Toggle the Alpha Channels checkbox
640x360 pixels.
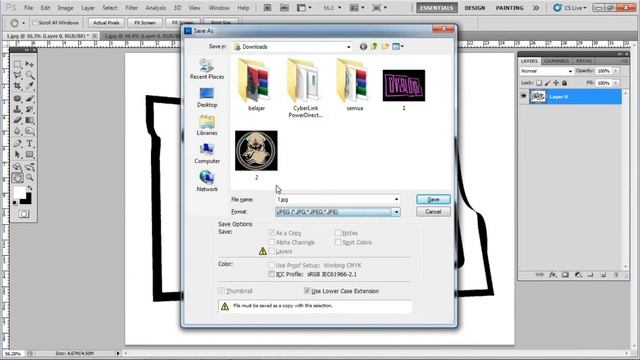(x=271, y=242)
